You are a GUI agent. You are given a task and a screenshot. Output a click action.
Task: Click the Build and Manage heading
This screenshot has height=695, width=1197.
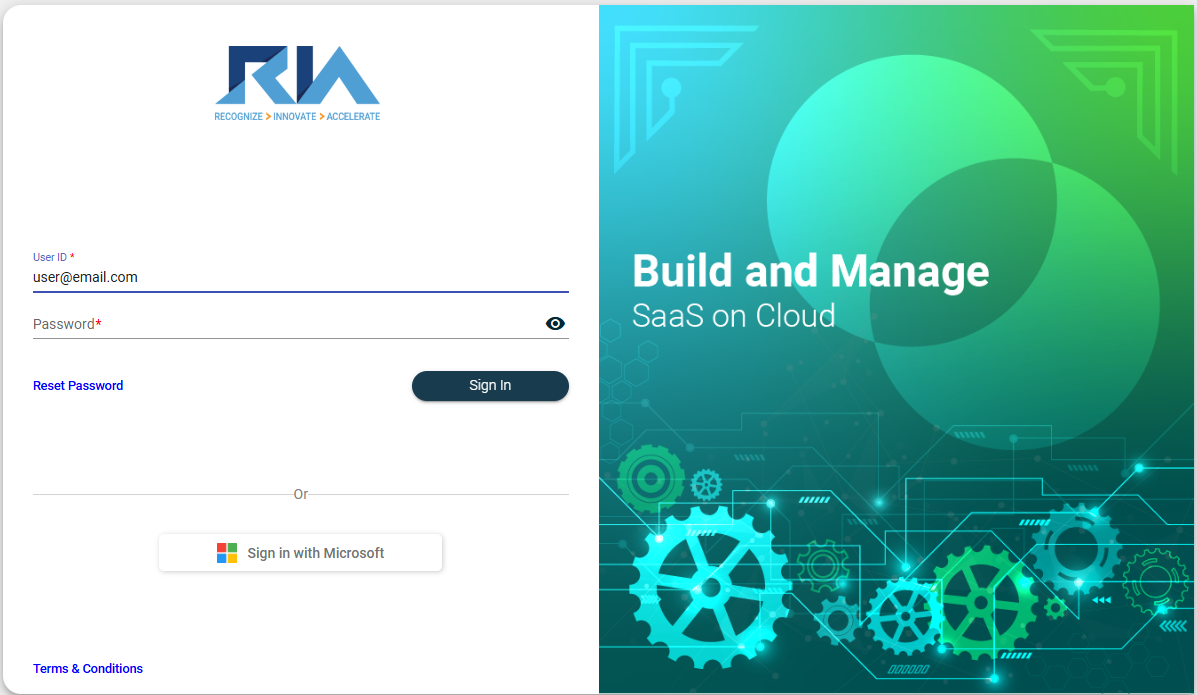click(810, 271)
